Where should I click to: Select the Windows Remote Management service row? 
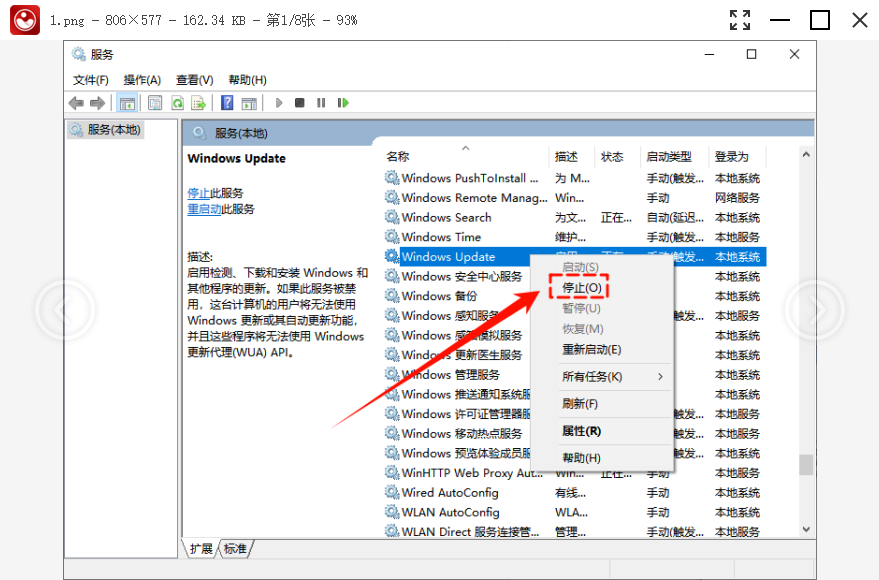click(575, 198)
